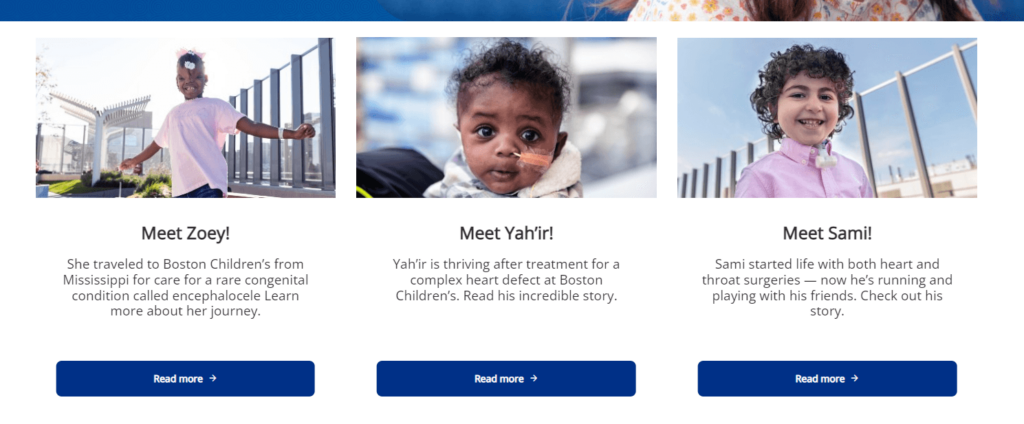Screen dimensions: 1024x424
Task: Click the arrow icon in Zoey's Read more button
Action: 213,379
